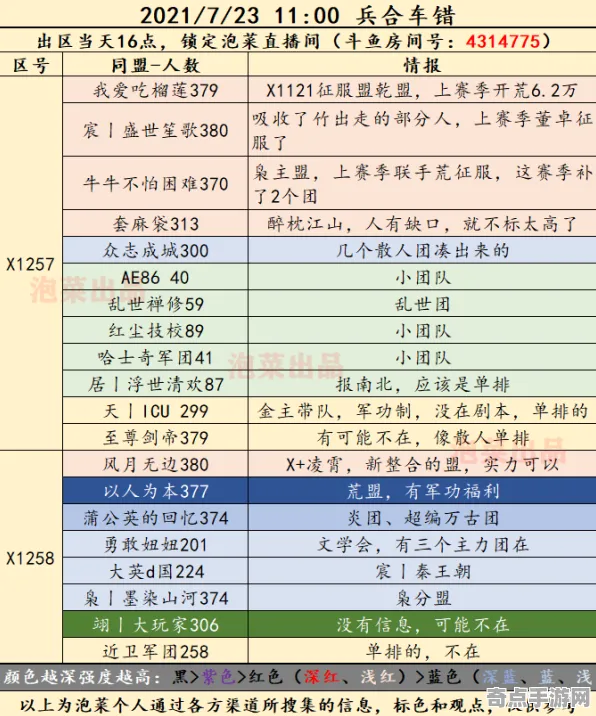The image size is (596, 716).
Task: Click alliance cell '哈士奇军团41'
Action: 155,357
